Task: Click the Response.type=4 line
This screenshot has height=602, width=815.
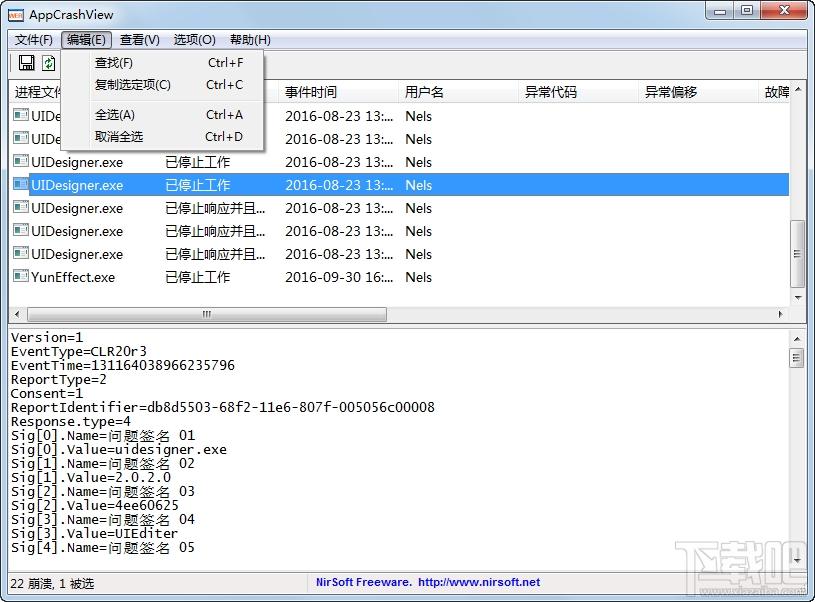Action: [71, 421]
